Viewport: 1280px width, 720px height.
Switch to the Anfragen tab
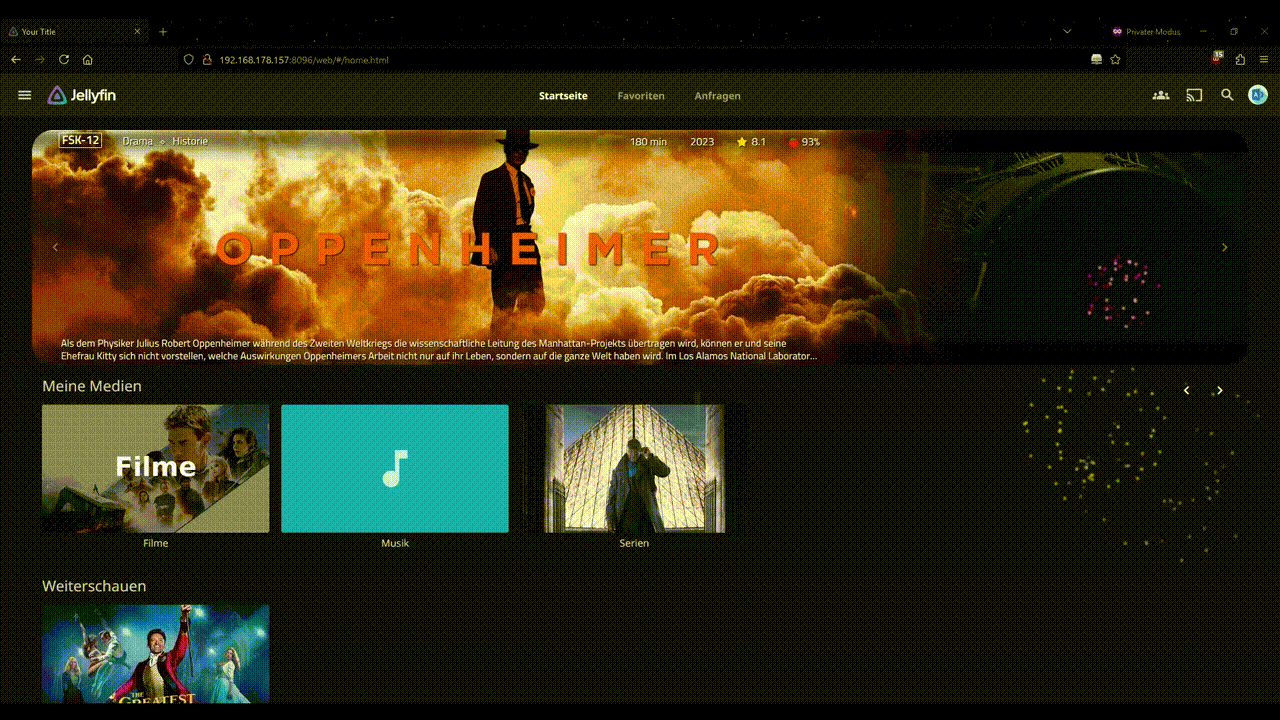click(x=717, y=96)
